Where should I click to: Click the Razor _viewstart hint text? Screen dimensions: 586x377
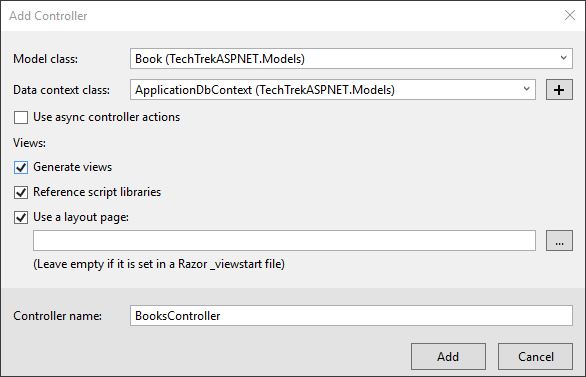click(x=159, y=264)
